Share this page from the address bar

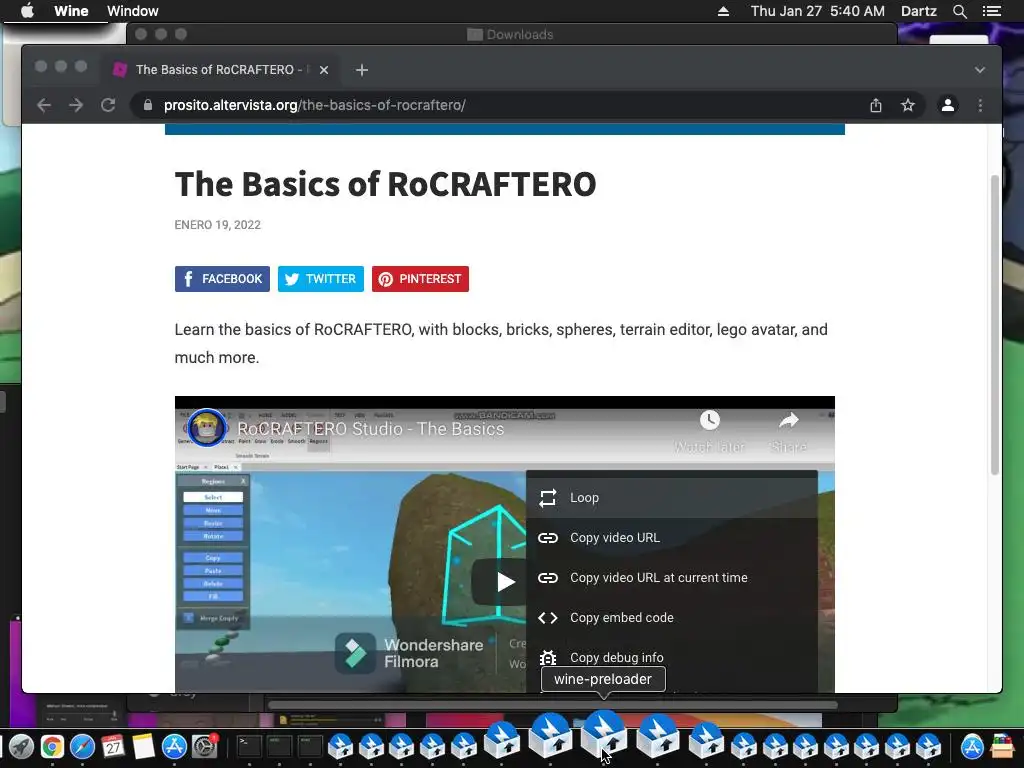(x=876, y=105)
